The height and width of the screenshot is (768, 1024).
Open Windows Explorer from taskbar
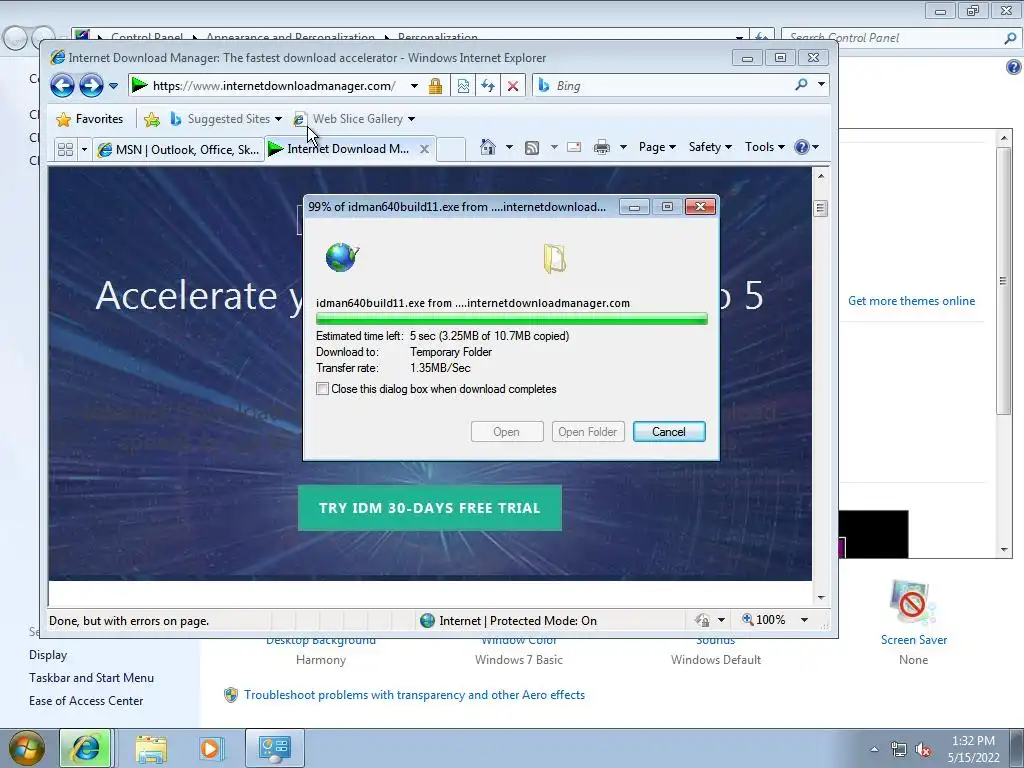pyautogui.click(x=151, y=749)
